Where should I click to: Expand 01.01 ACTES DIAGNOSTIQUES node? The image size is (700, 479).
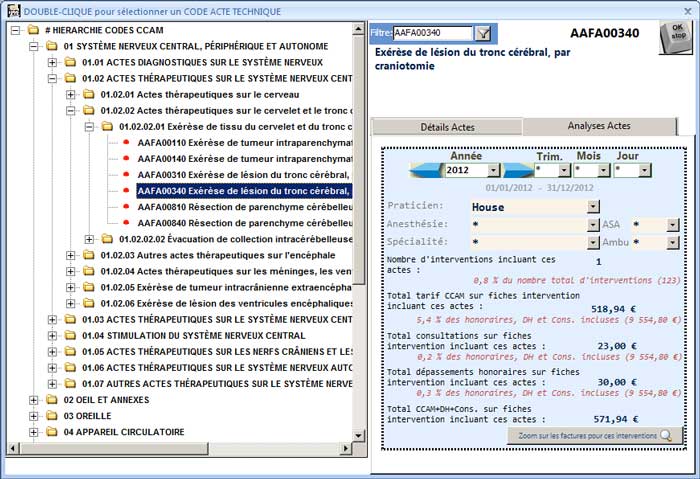(52, 62)
